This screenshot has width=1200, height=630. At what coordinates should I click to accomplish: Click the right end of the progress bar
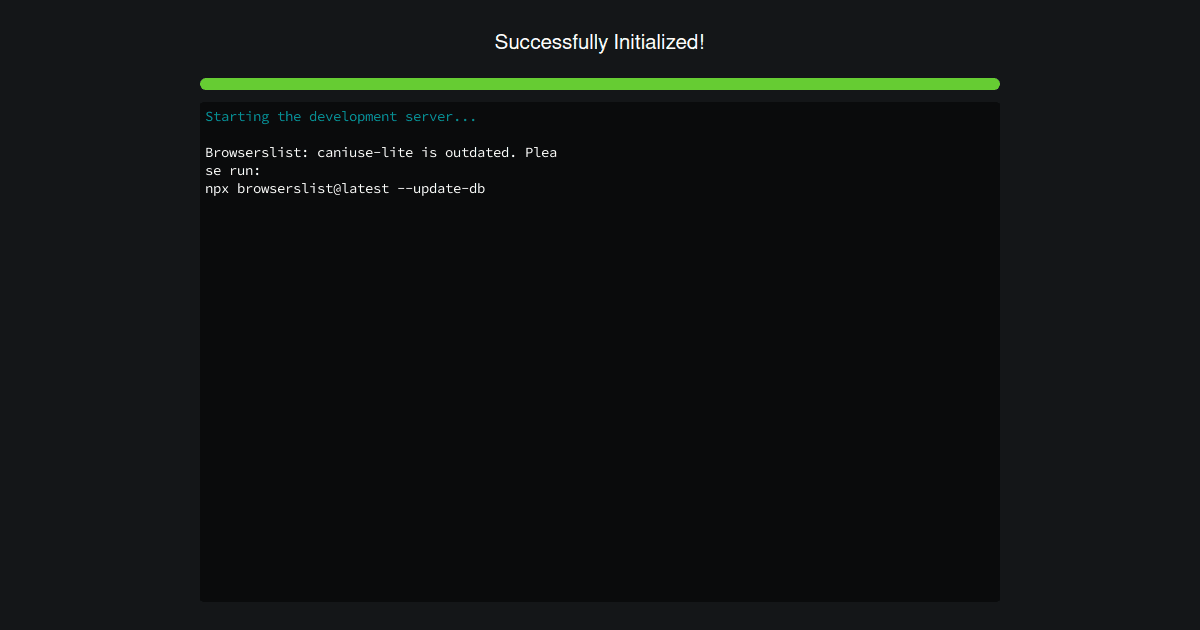pos(992,84)
